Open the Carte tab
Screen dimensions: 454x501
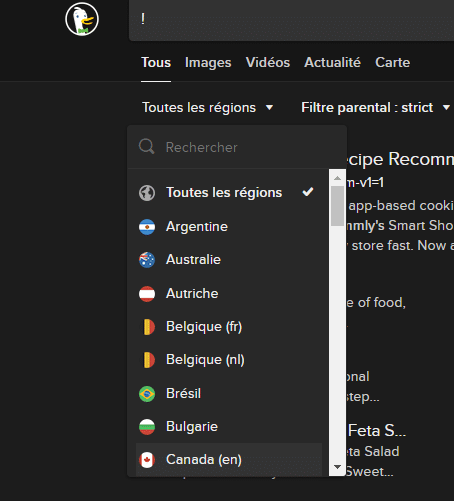(x=393, y=62)
